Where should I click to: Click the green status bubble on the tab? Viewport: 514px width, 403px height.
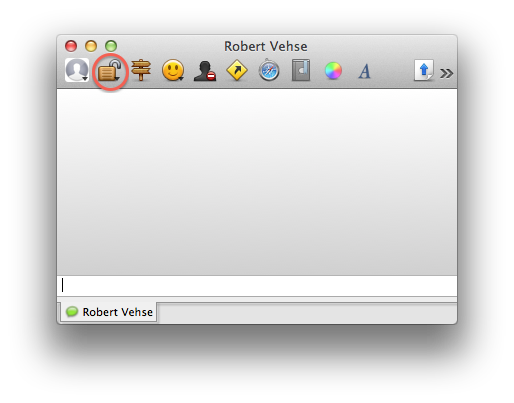click(72, 312)
